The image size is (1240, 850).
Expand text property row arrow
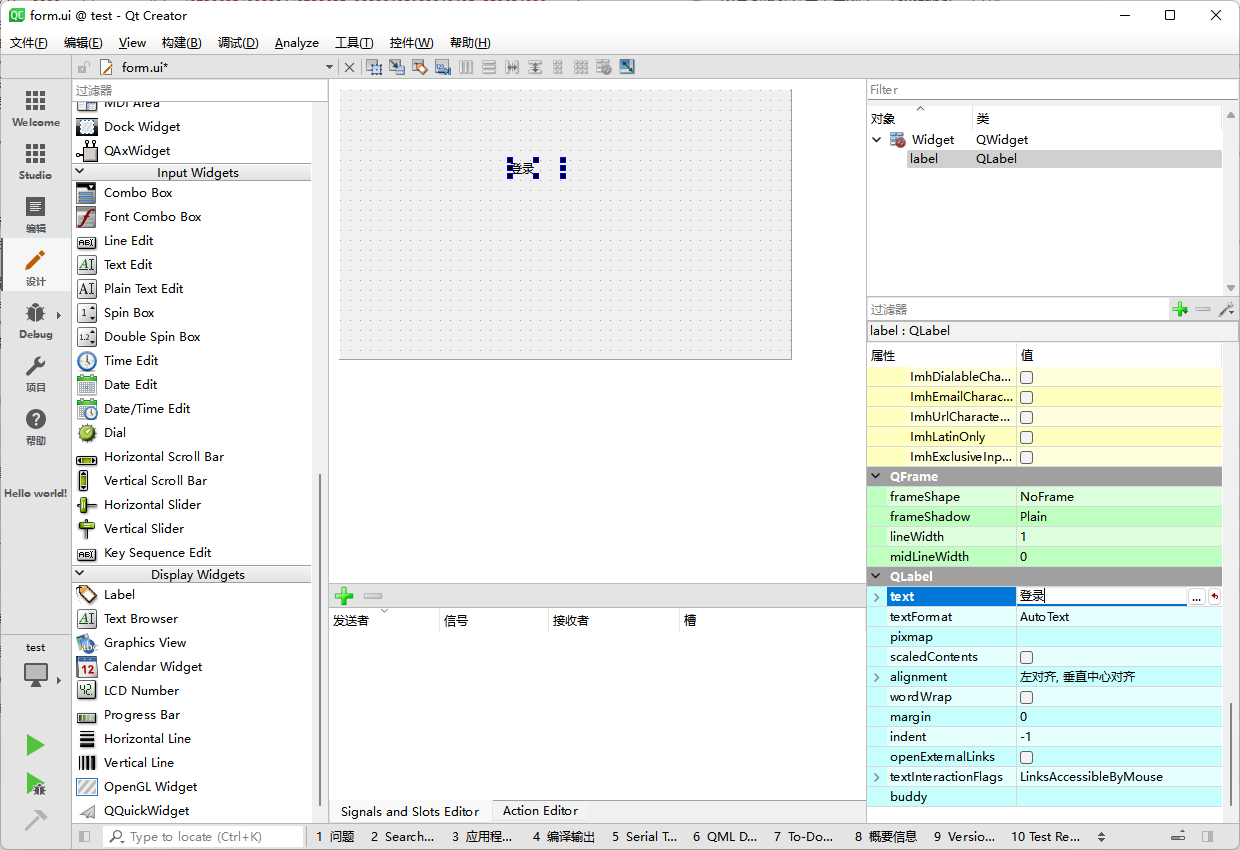pyautogui.click(x=877, y=597)
